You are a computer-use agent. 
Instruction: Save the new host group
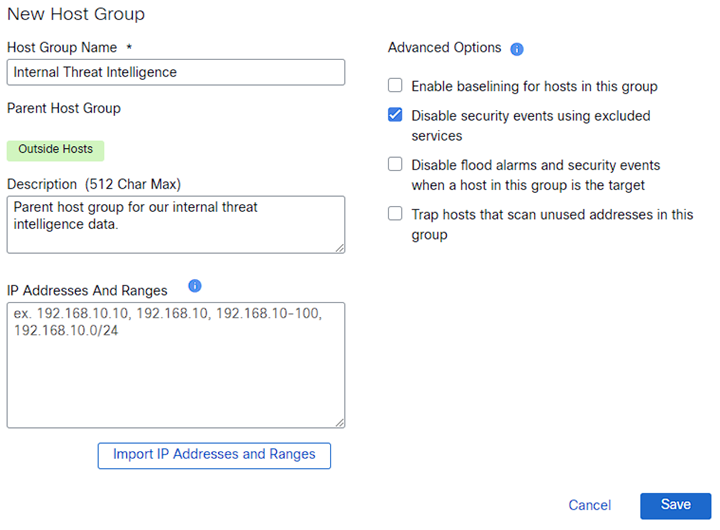[675, 505]
